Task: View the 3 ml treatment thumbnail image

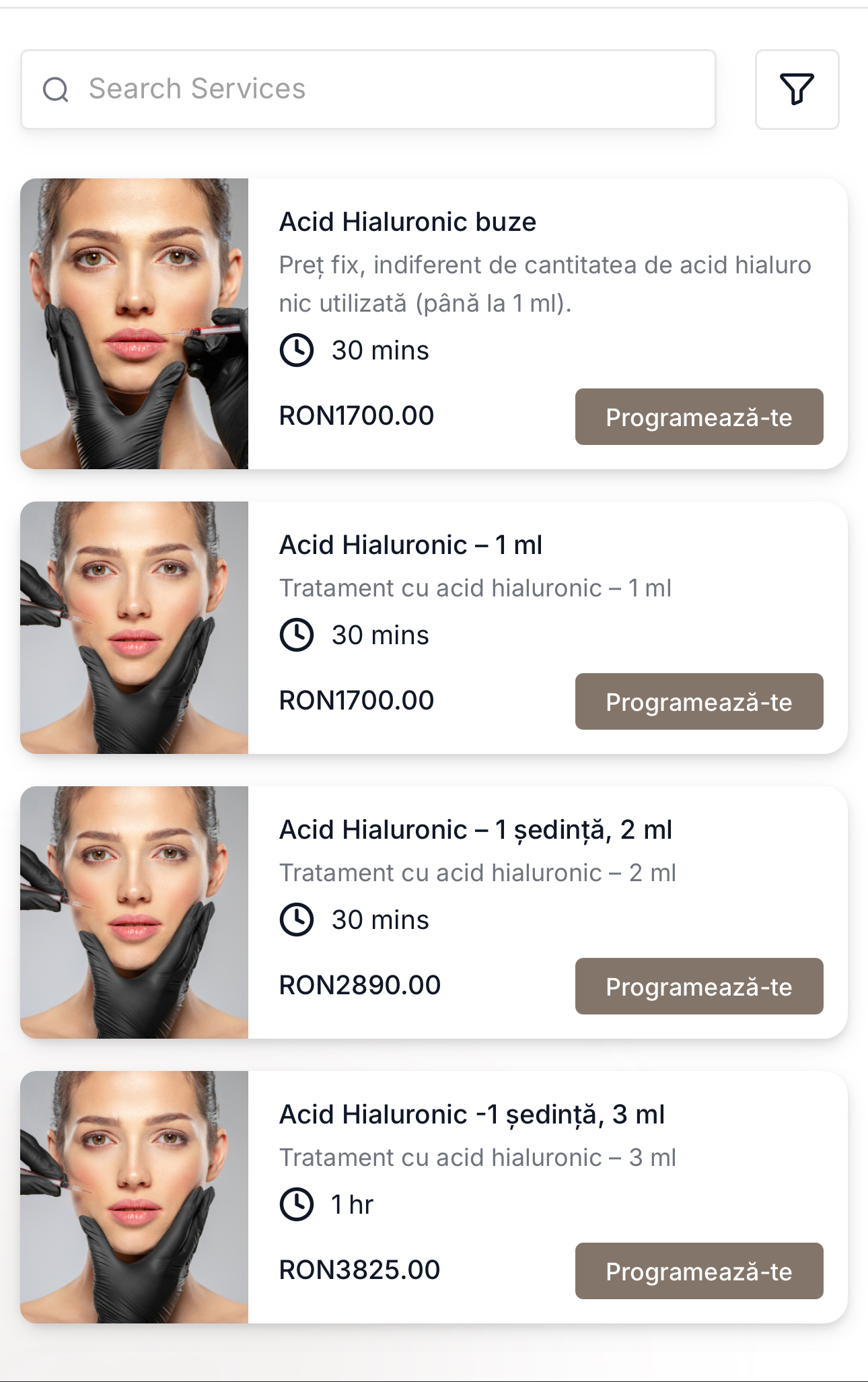Action: coord(135,1197)
